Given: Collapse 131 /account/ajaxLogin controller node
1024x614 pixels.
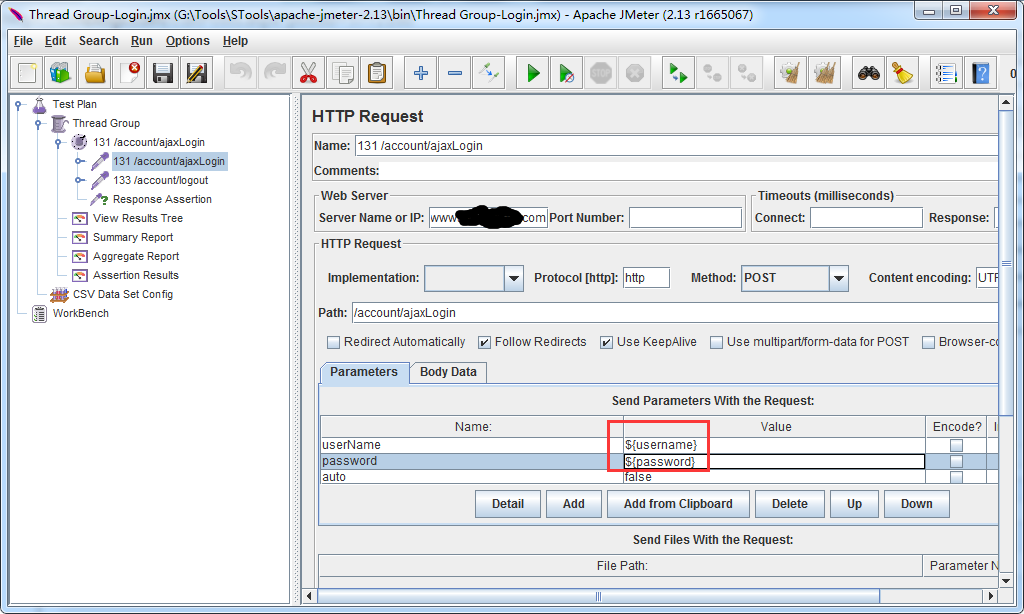Looking at the screenshot, I should click(x=58, y=142).
